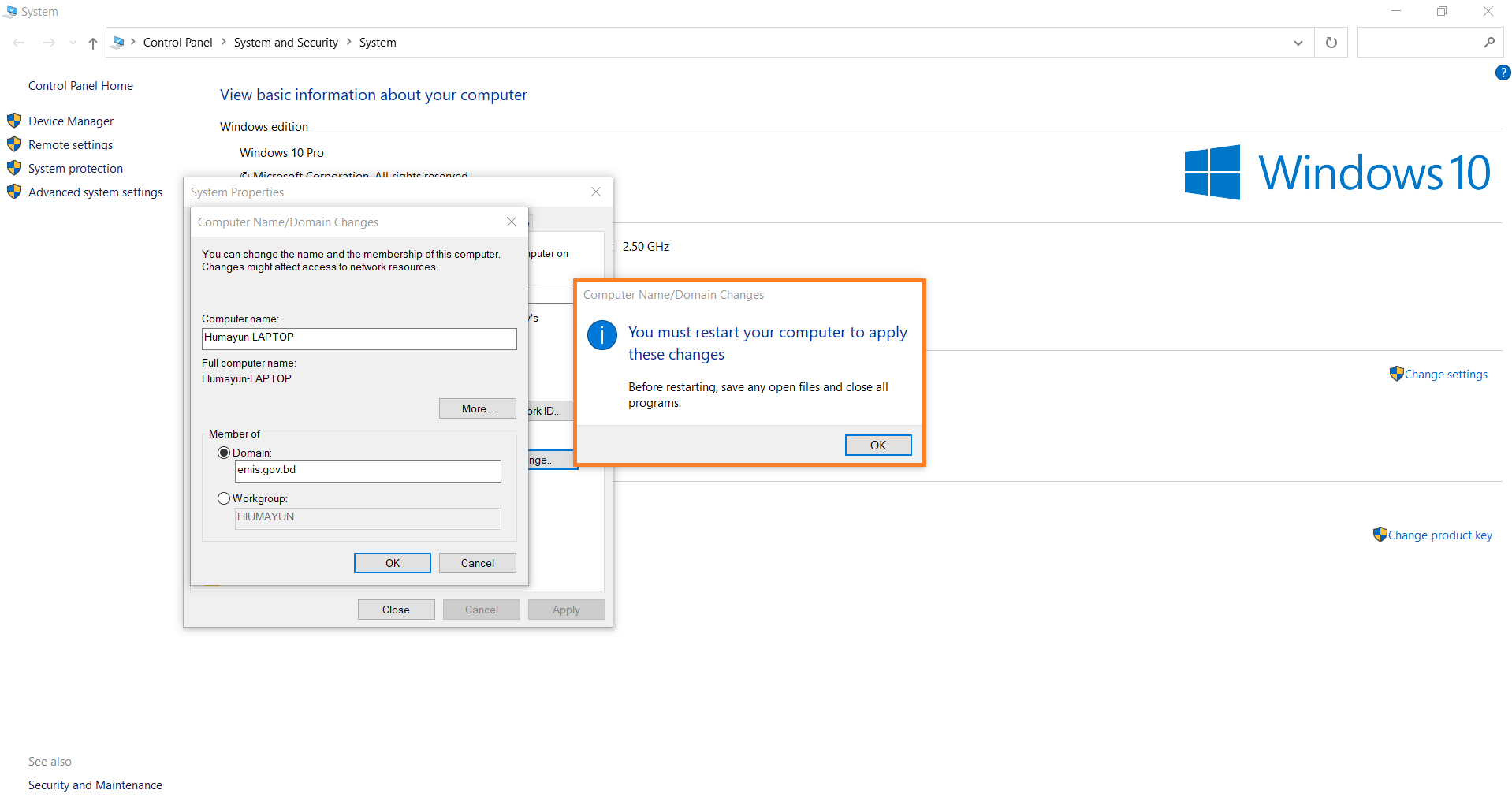Screen dimensions: 1512x809
Task: Click the System breadcrumb
Action: click(378, 43)
